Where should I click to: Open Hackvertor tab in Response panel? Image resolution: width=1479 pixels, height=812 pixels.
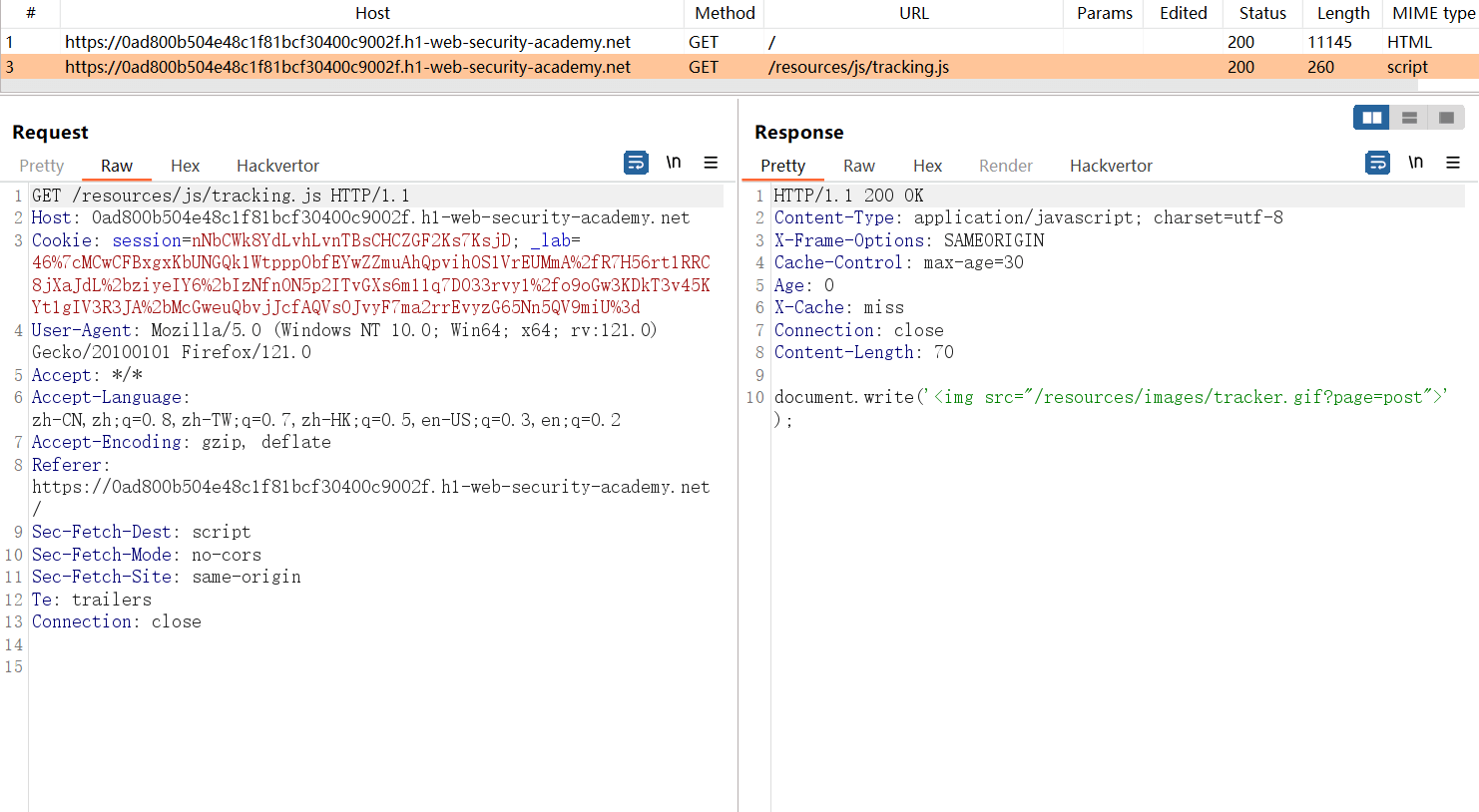tap(1111, 166)
